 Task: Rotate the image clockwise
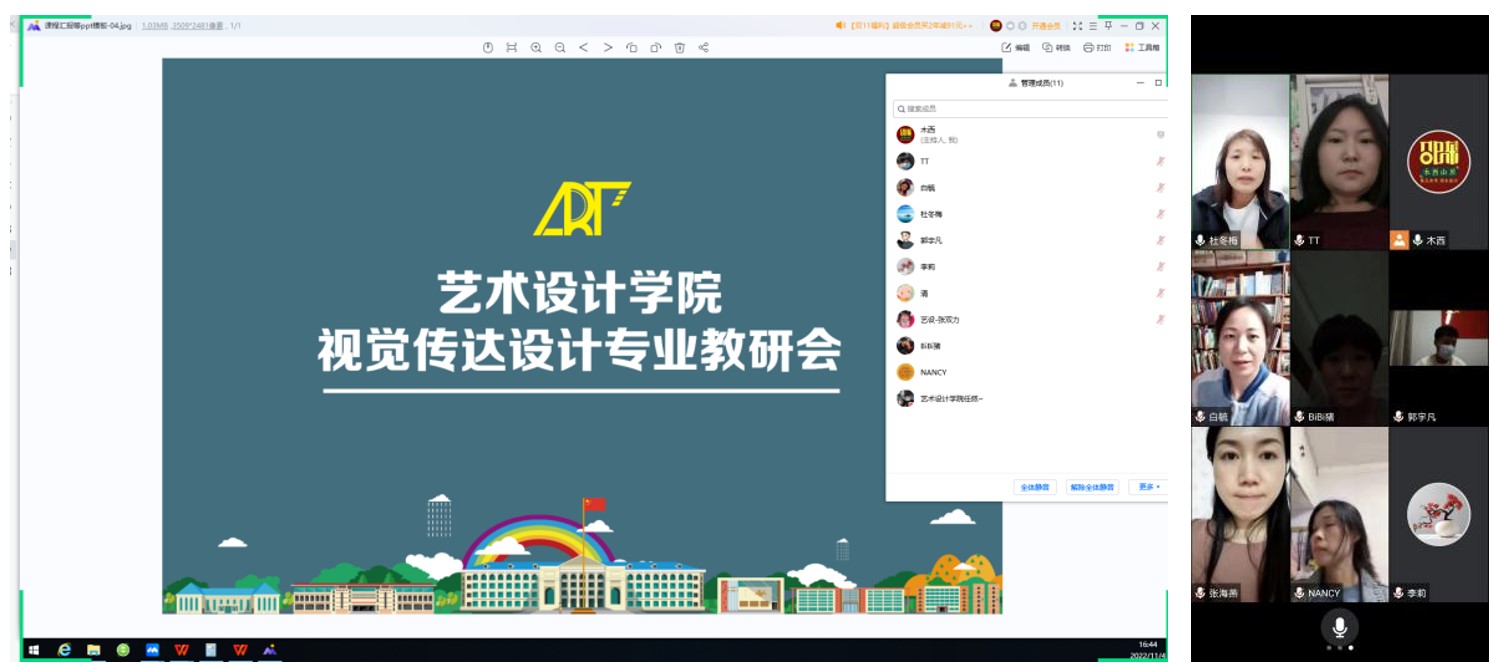(x=656, y=47)
